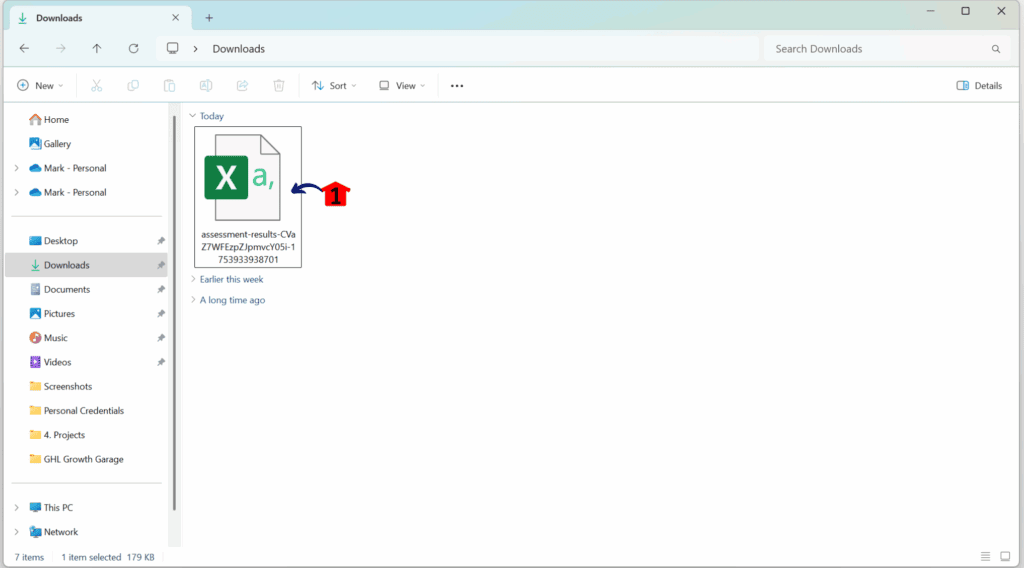Expand the Network tree node
This screenshot has width=1024, height=568.
[16, 531]
